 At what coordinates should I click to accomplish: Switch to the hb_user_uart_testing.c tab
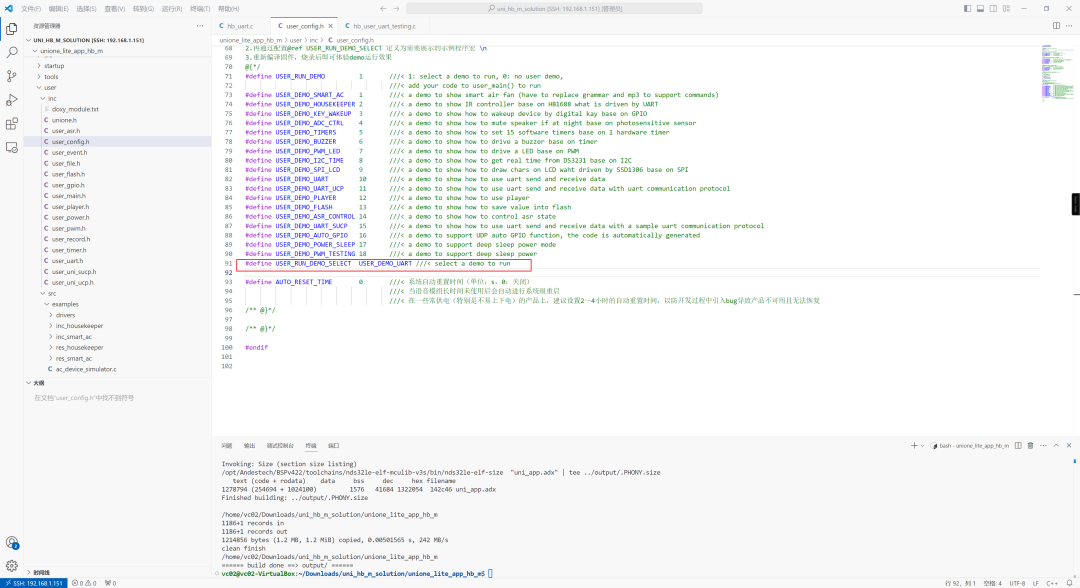click(x=382, y=26)
